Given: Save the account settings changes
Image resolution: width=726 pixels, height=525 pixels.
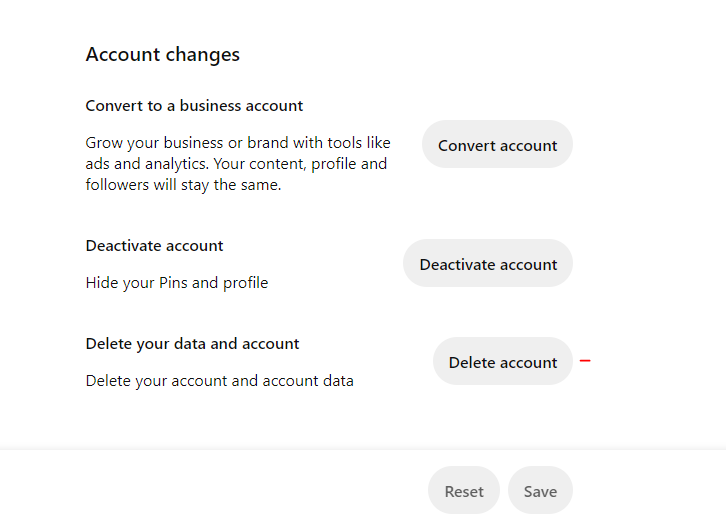Looking at the screenshot, I should pos(540,491).
